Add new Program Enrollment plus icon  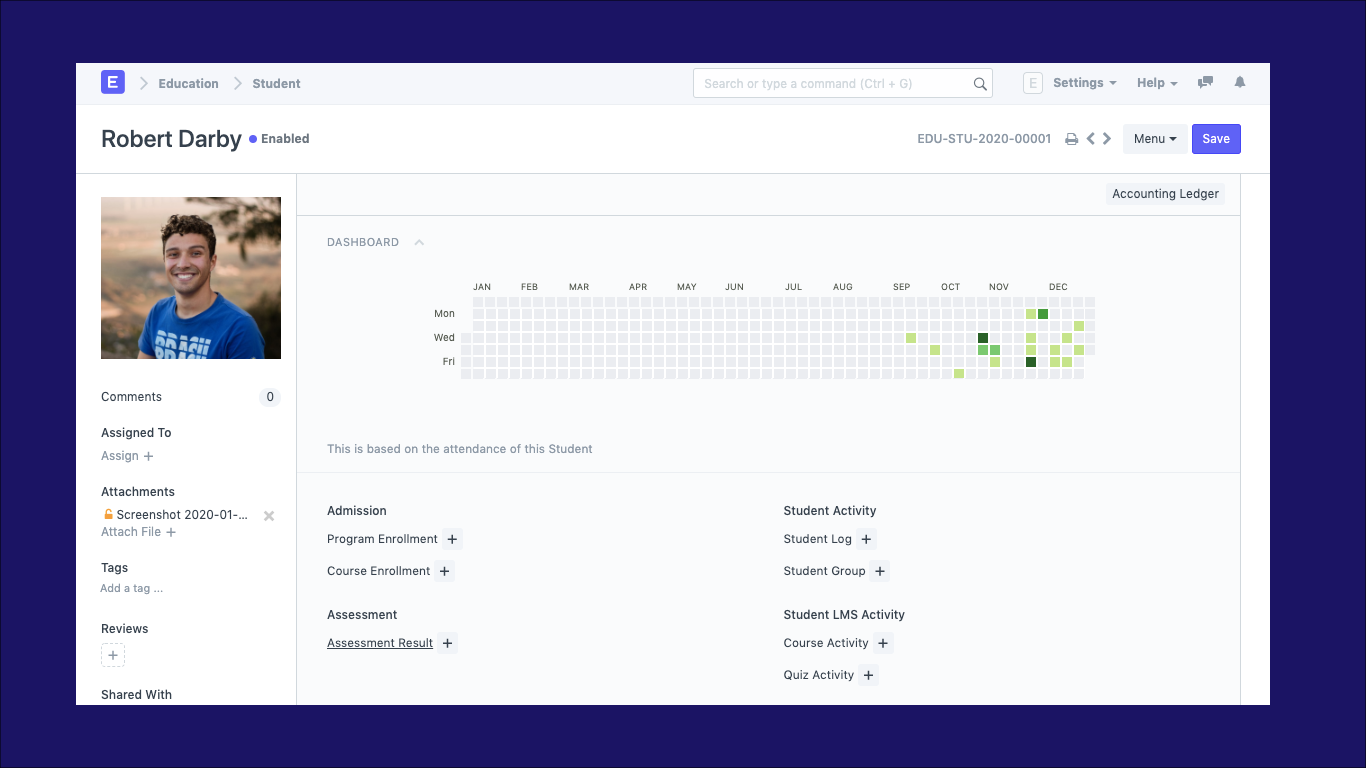click(452, 539)
